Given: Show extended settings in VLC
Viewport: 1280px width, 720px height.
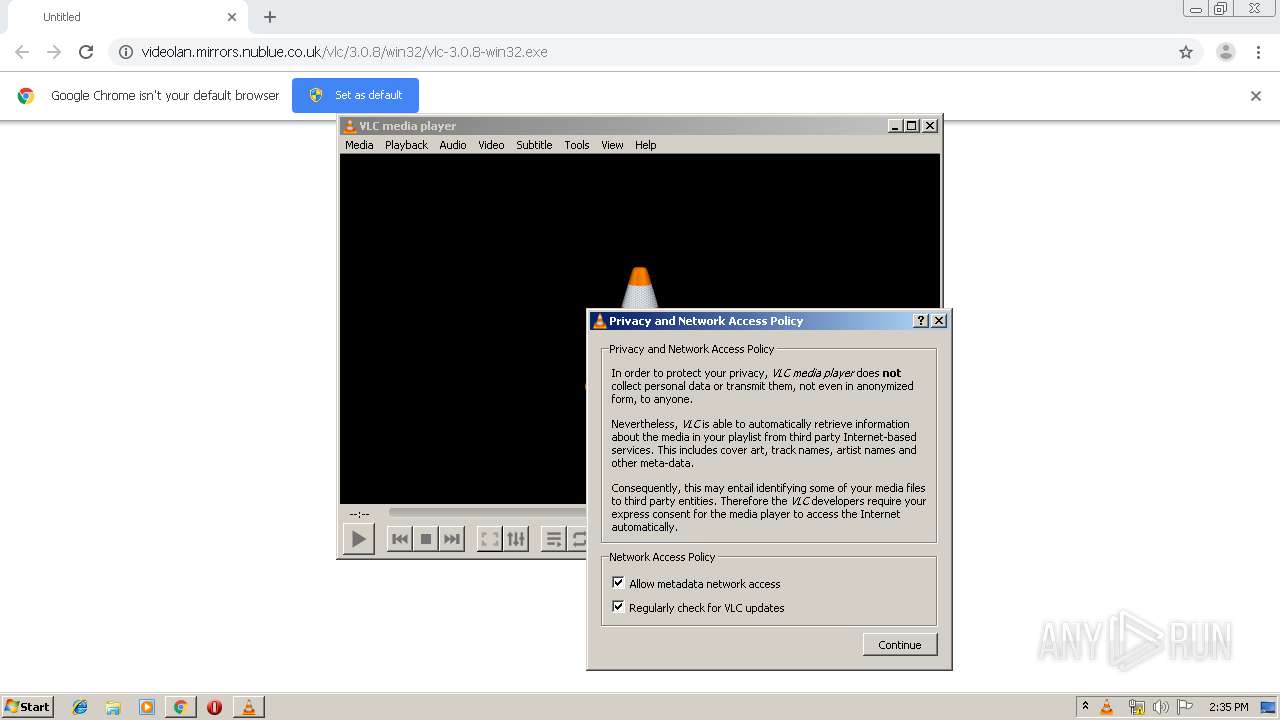Looking at the screenshot, I should click(516, 539).
